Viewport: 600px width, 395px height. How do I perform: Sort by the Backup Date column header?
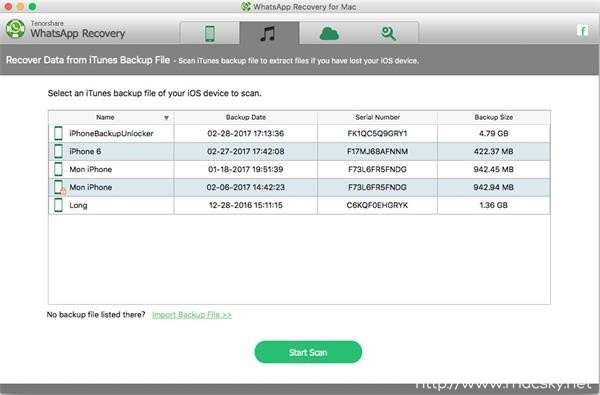pos(246,117)
